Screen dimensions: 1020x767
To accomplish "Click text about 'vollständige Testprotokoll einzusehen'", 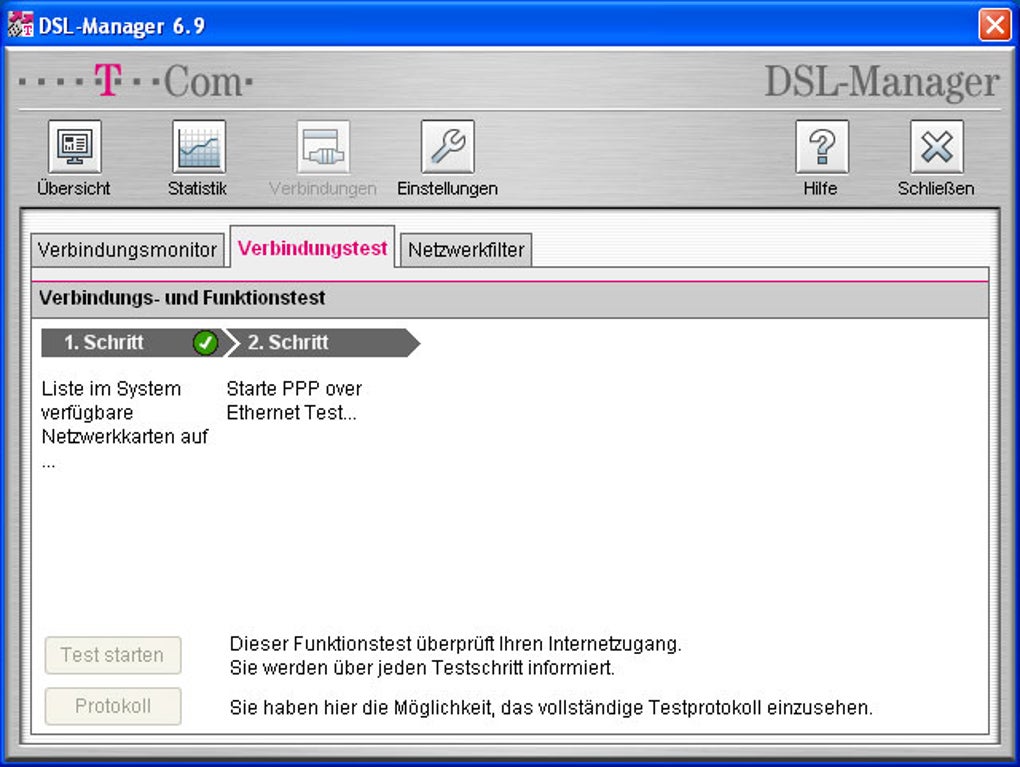I will 551,708.
